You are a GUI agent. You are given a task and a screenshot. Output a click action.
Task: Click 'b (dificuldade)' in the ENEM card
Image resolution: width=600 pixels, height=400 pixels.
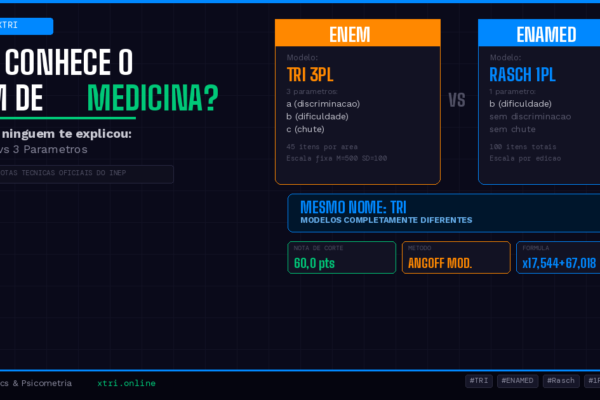click(x=317, y=116)
